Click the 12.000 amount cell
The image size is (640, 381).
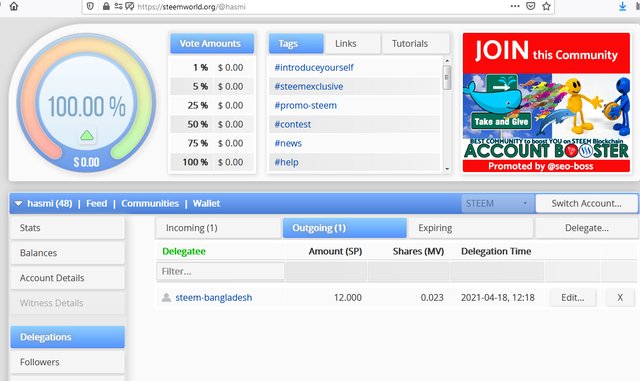pyautogui.click(x=348, y=298)
